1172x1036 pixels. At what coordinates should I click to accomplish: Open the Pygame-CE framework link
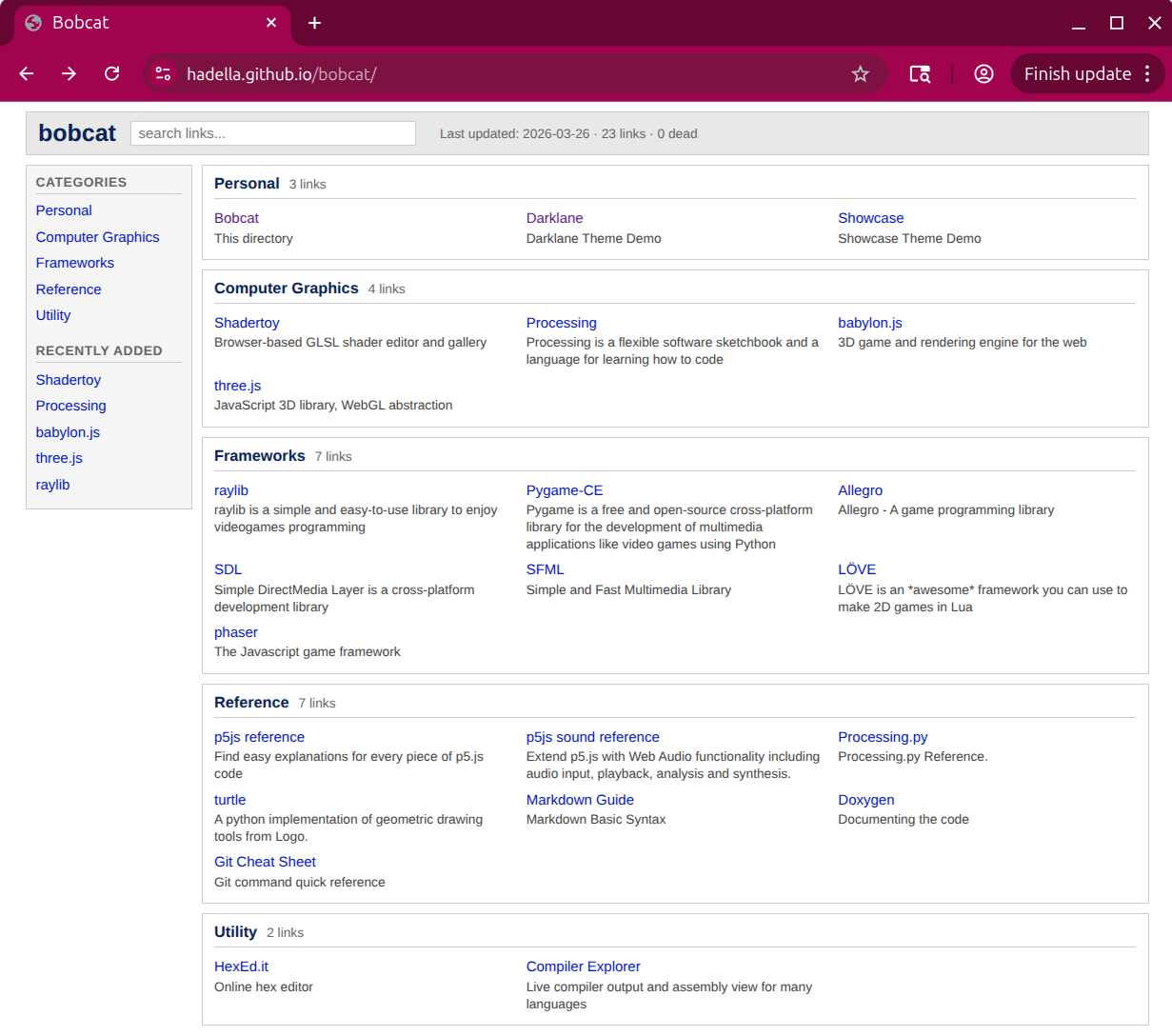(565, 489)
